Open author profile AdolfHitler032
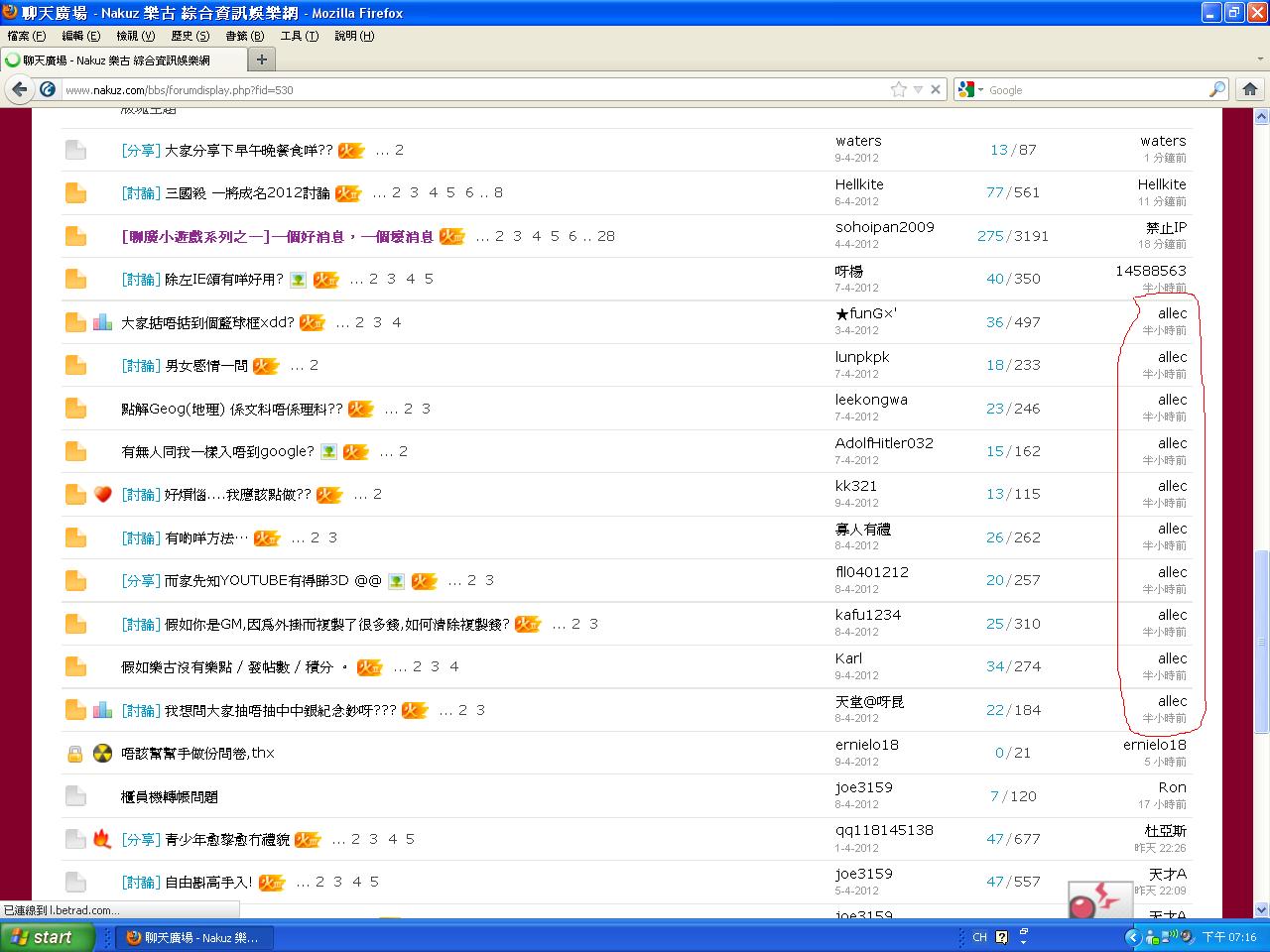This screenshot has height=952, width=1270. coord(883,443)
